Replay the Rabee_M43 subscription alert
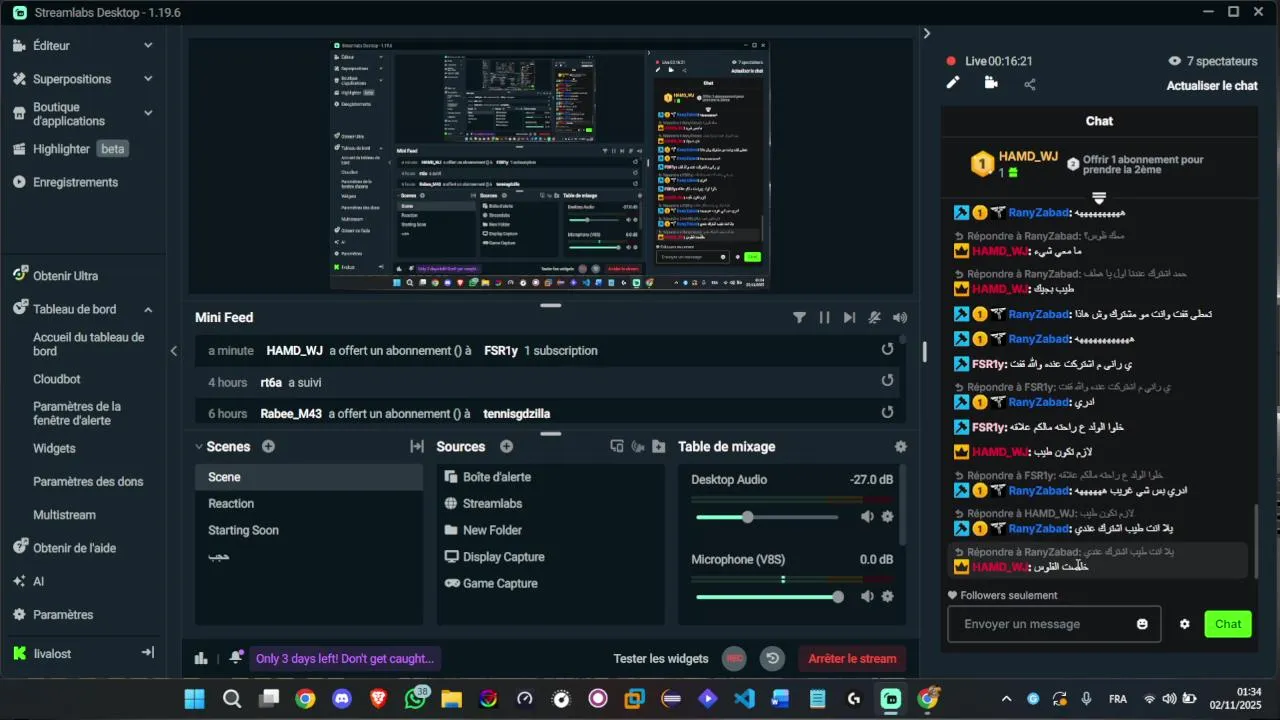 tap(887, 412)
